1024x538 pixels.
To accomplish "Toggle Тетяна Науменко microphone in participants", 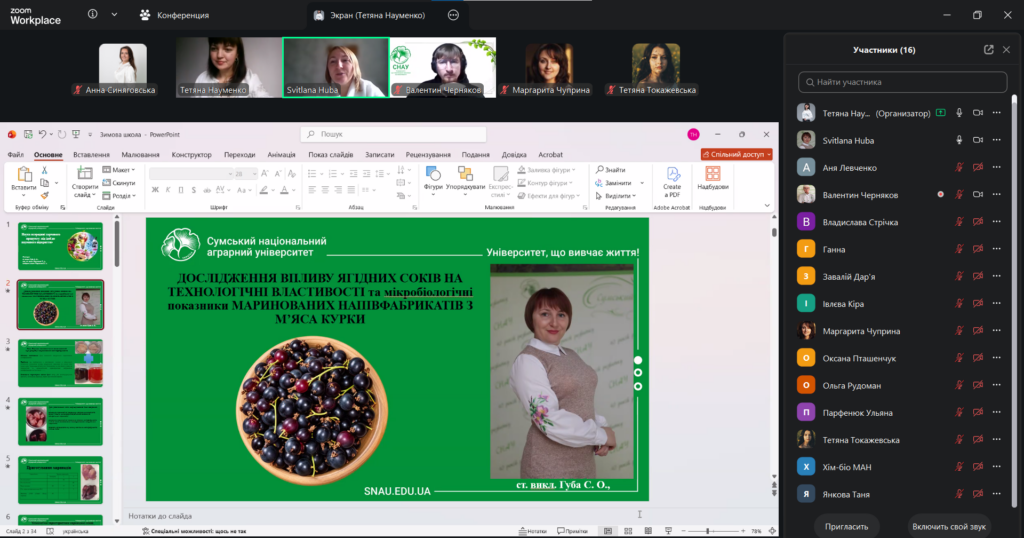I will [959, 113].
